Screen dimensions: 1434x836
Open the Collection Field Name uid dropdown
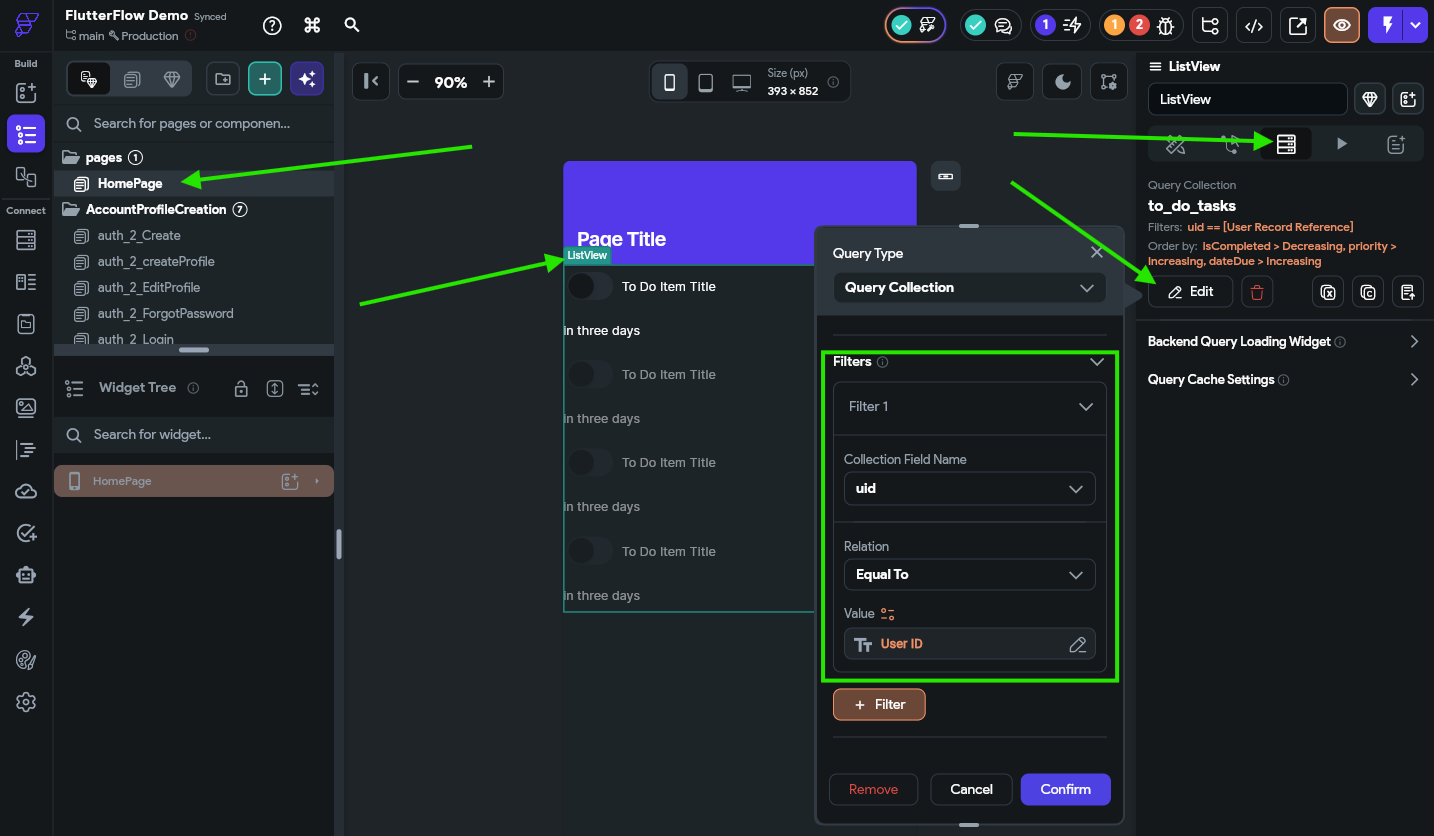969,489
